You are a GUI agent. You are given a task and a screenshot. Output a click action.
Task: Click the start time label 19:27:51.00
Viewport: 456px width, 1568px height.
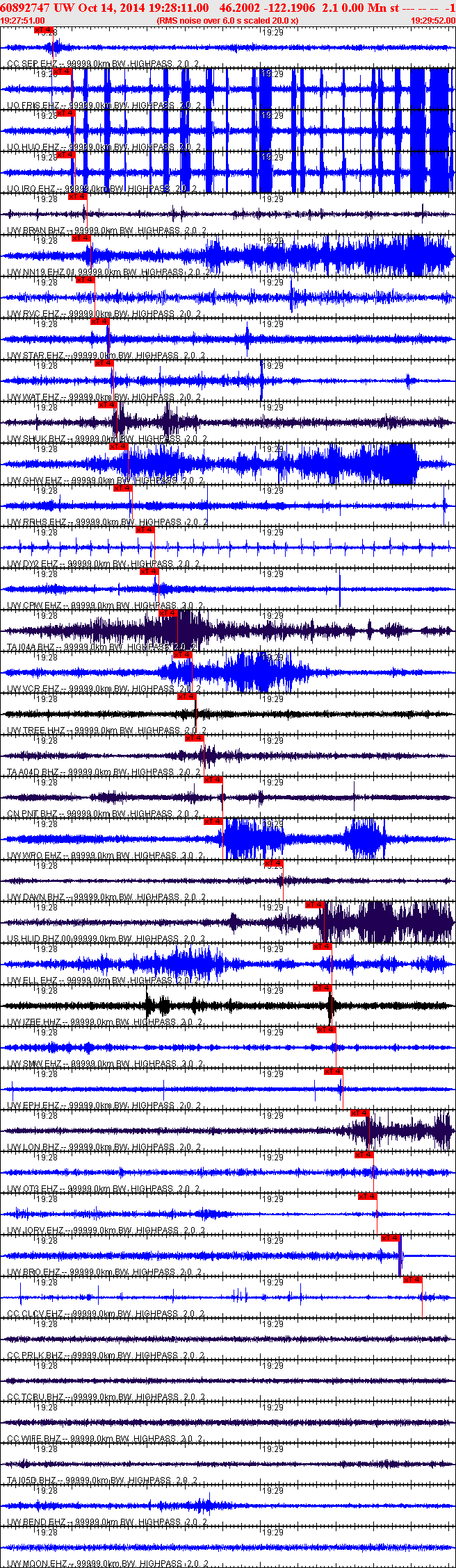click(x=23, y=21)
